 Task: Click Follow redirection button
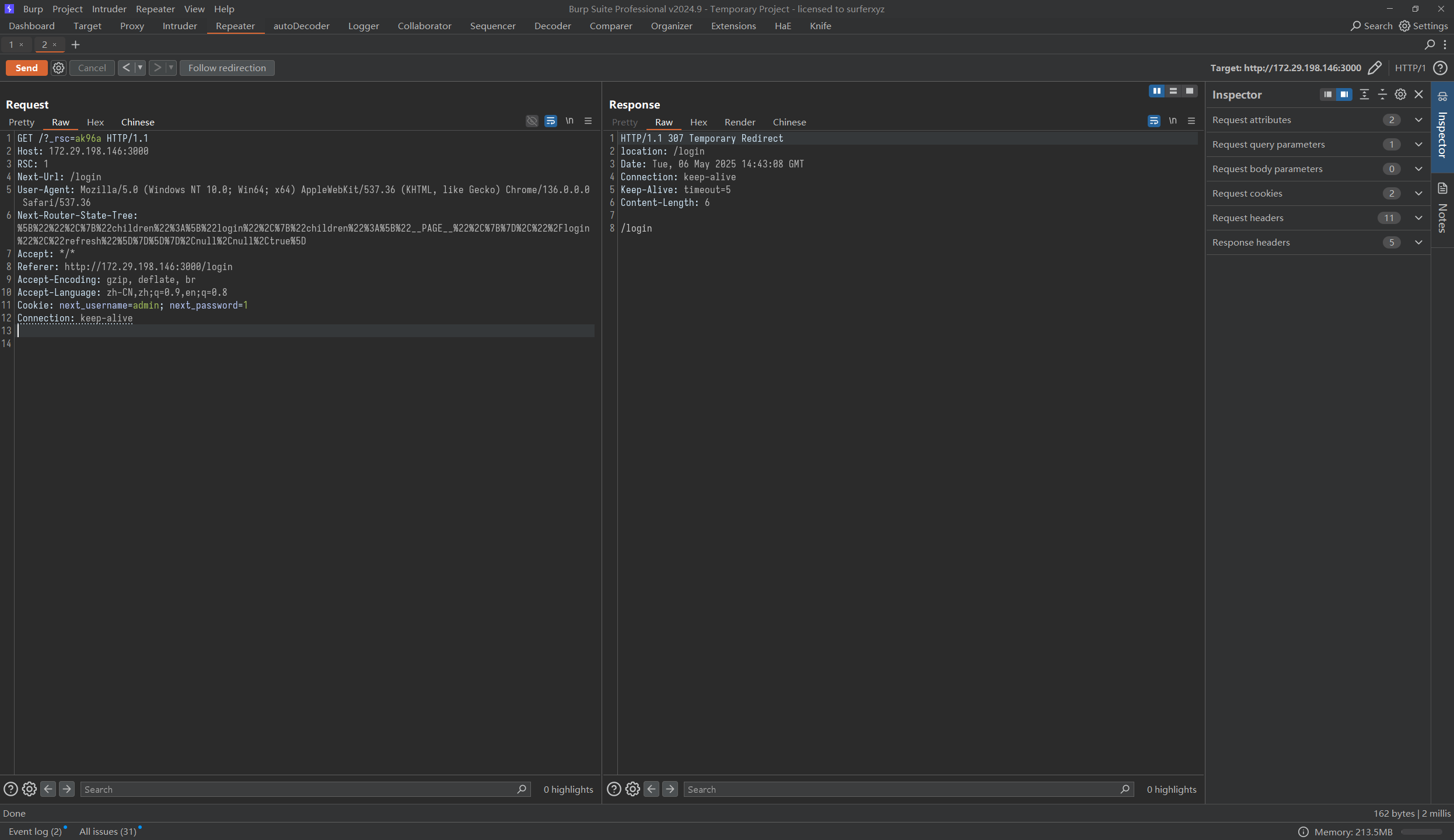[x=227, y=68]
